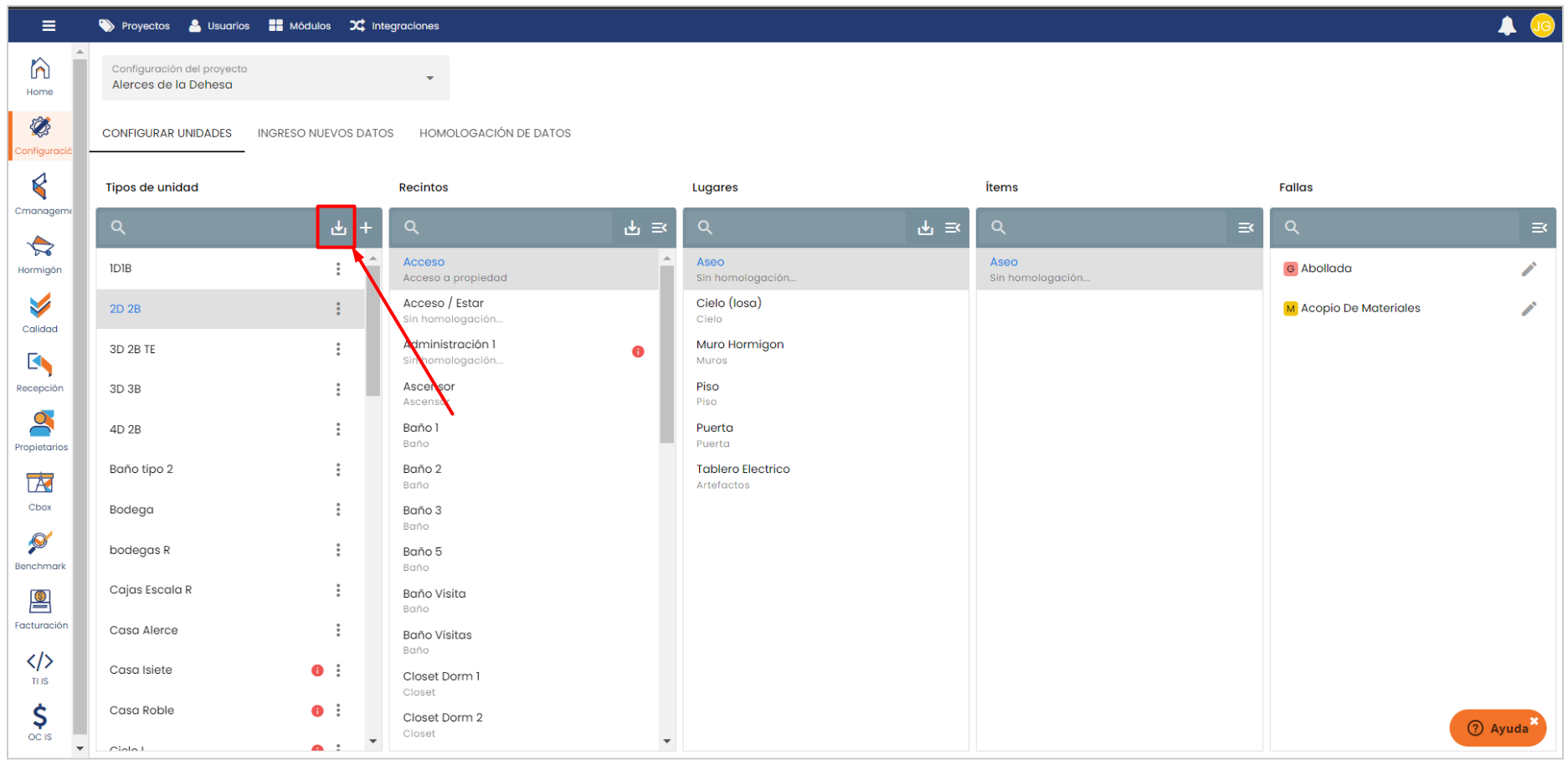Open options menu for 3D 2B TE
Viewport: 1568px width, 765px height.
pyautogui.click(x=338, y=349)
